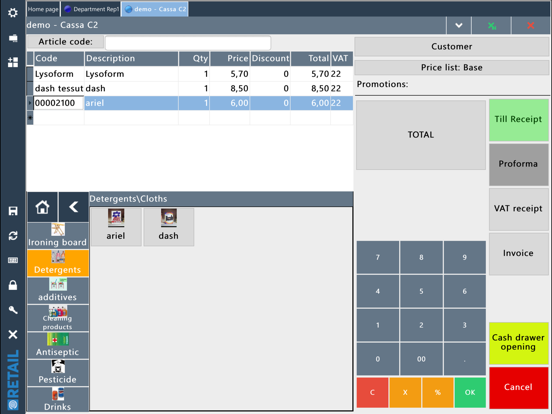552x414 pixels.
Task: Click the green Excel export icon
Action: pos(491,25)
